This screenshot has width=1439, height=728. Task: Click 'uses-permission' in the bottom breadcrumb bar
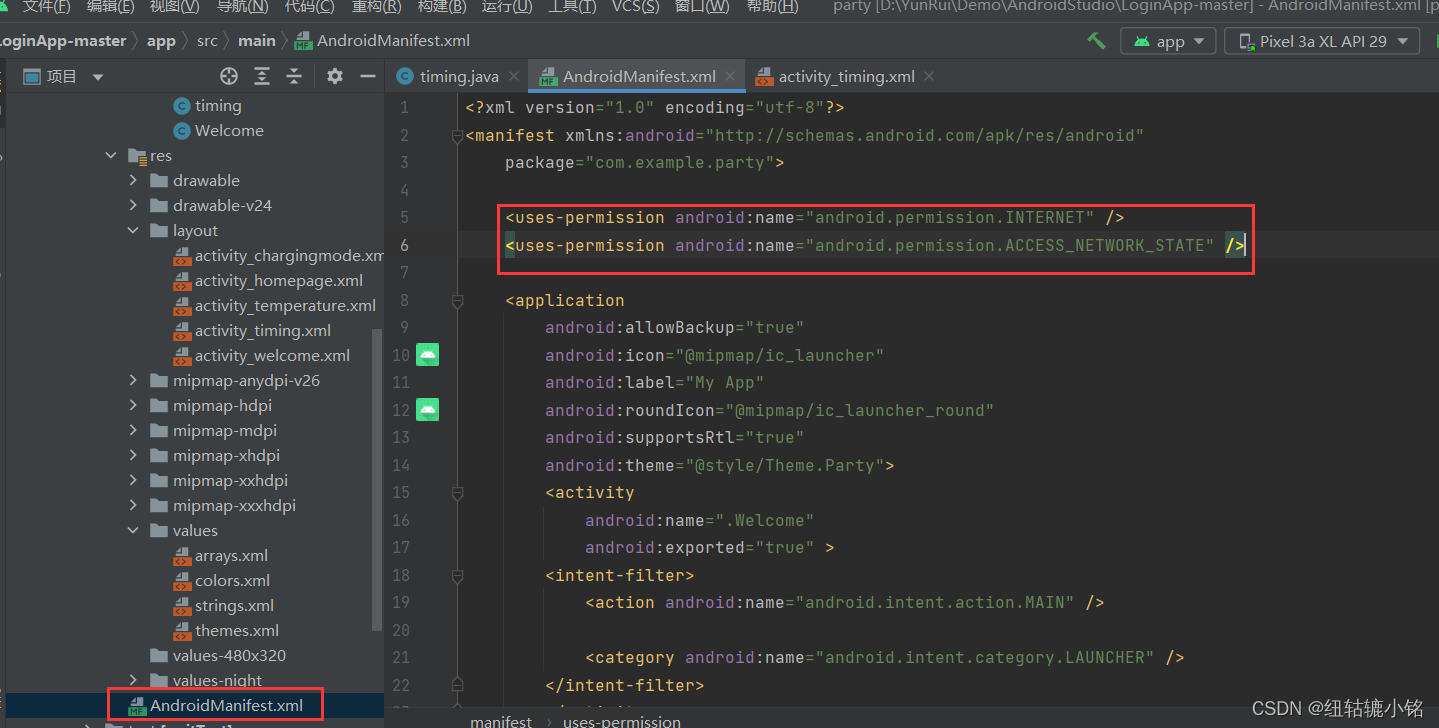[620, 720]
